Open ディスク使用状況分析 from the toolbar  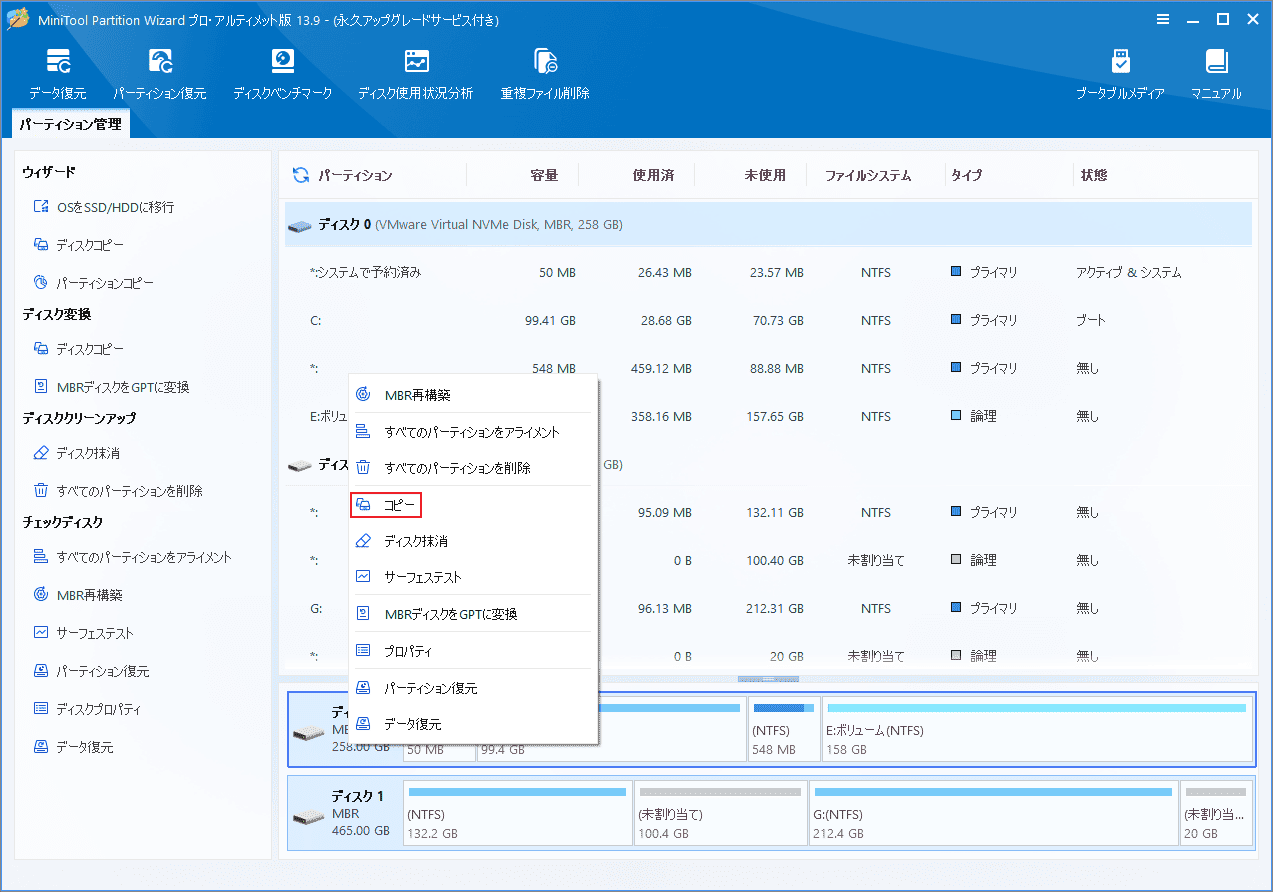(416, 73)
